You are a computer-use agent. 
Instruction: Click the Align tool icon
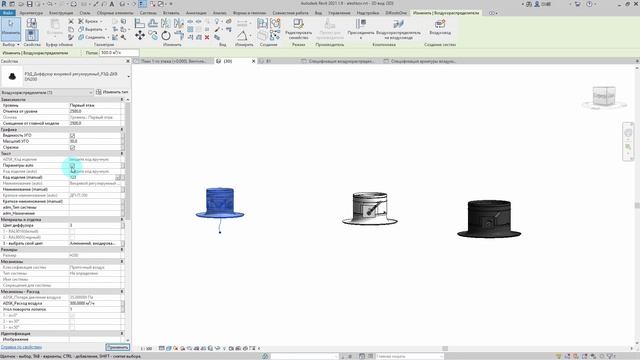[140, 23]
